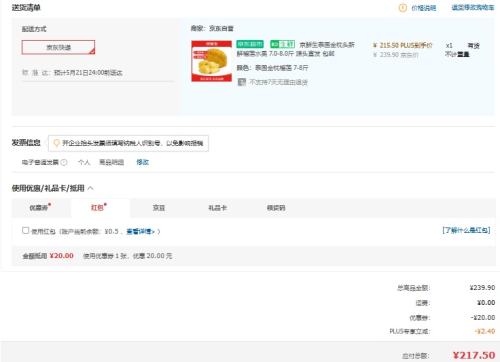Click the green 京东超市 product tag
Screen dimensions: 500x362
click(x=250, y=44)
